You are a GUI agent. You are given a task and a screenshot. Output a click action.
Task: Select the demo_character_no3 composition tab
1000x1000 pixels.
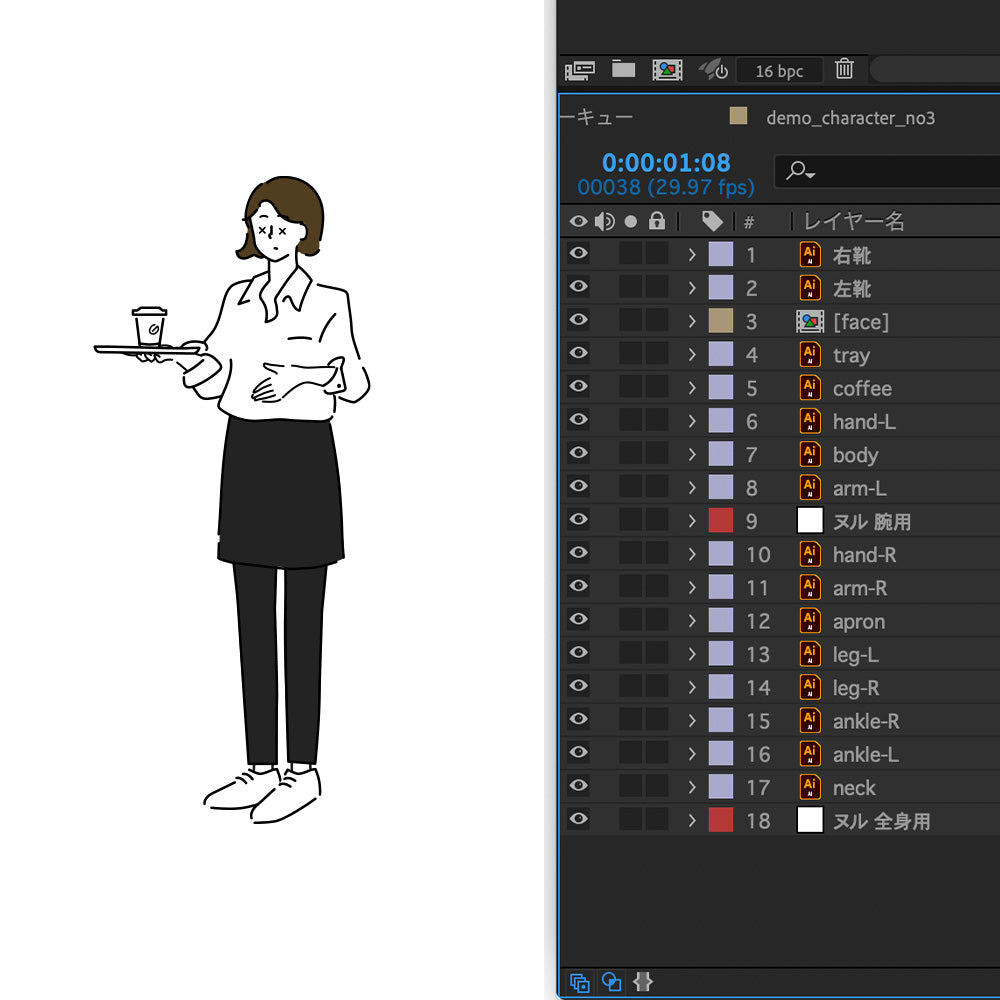coord(850,118)
